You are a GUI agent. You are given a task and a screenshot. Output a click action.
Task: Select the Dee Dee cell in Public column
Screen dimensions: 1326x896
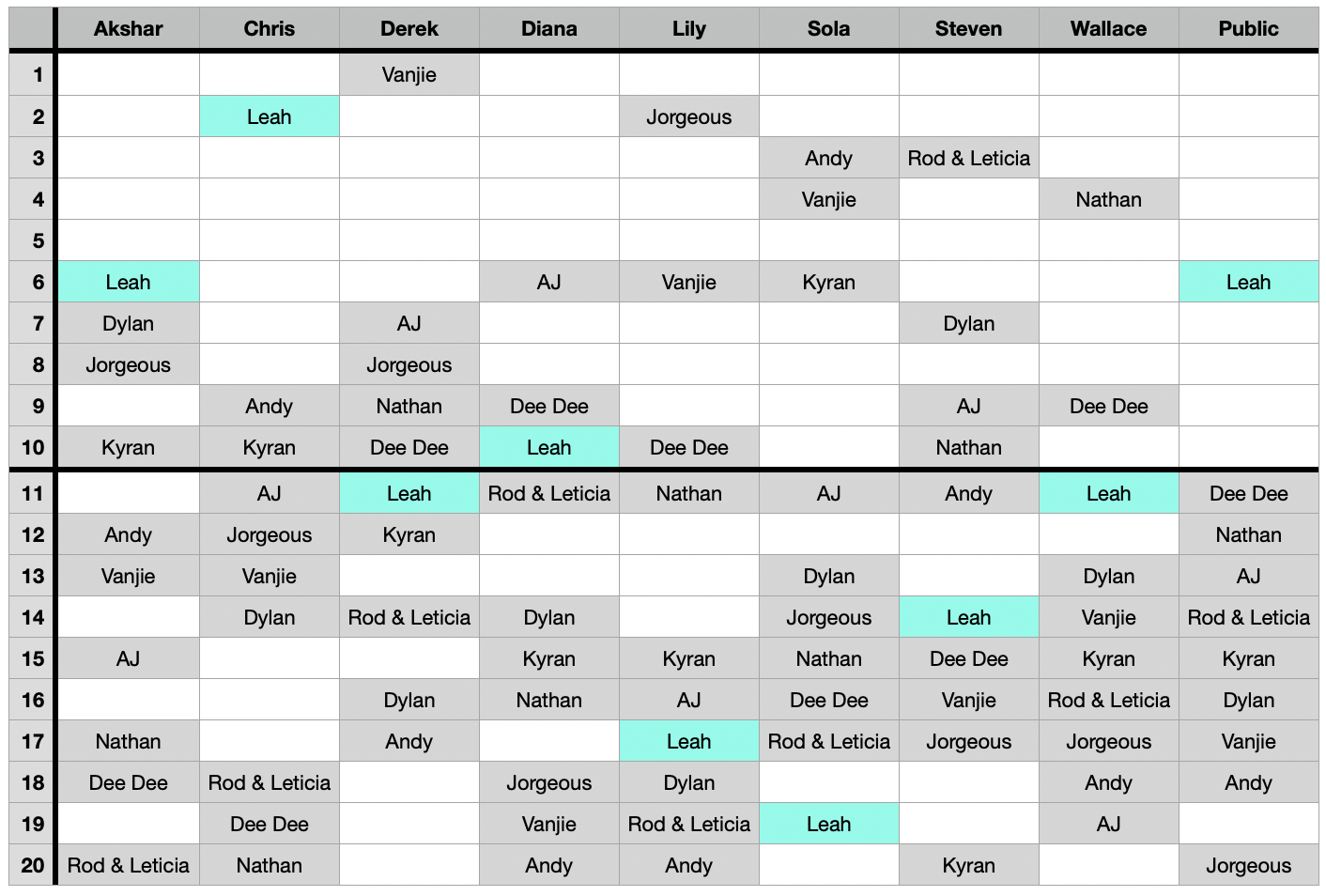1248,493
